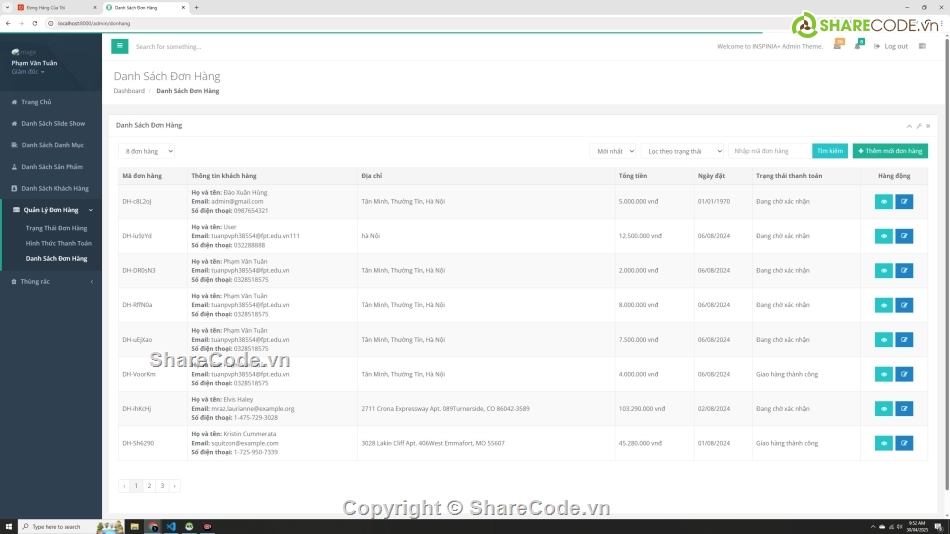This screenshot has width=950, height=534.
Task: Open the bell alerts icon
Action: click(x=857, y=46)
